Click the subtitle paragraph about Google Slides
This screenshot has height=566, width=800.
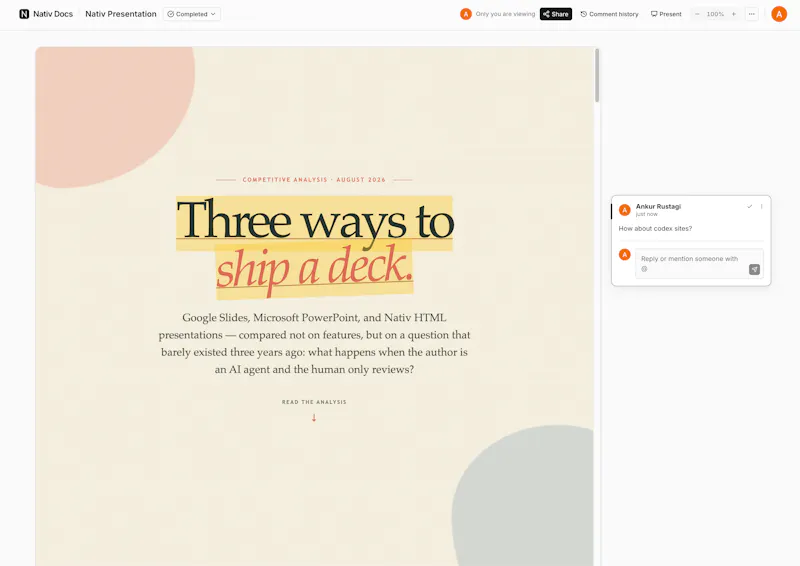pyautogui.click(x=314, y=343)
